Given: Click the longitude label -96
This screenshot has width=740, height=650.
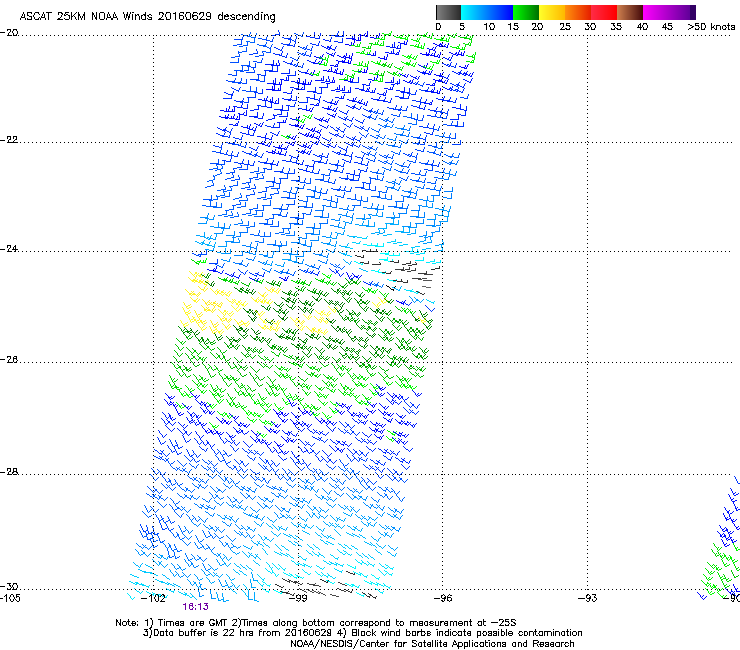Looking at the screenshot, I should point(443,598).
